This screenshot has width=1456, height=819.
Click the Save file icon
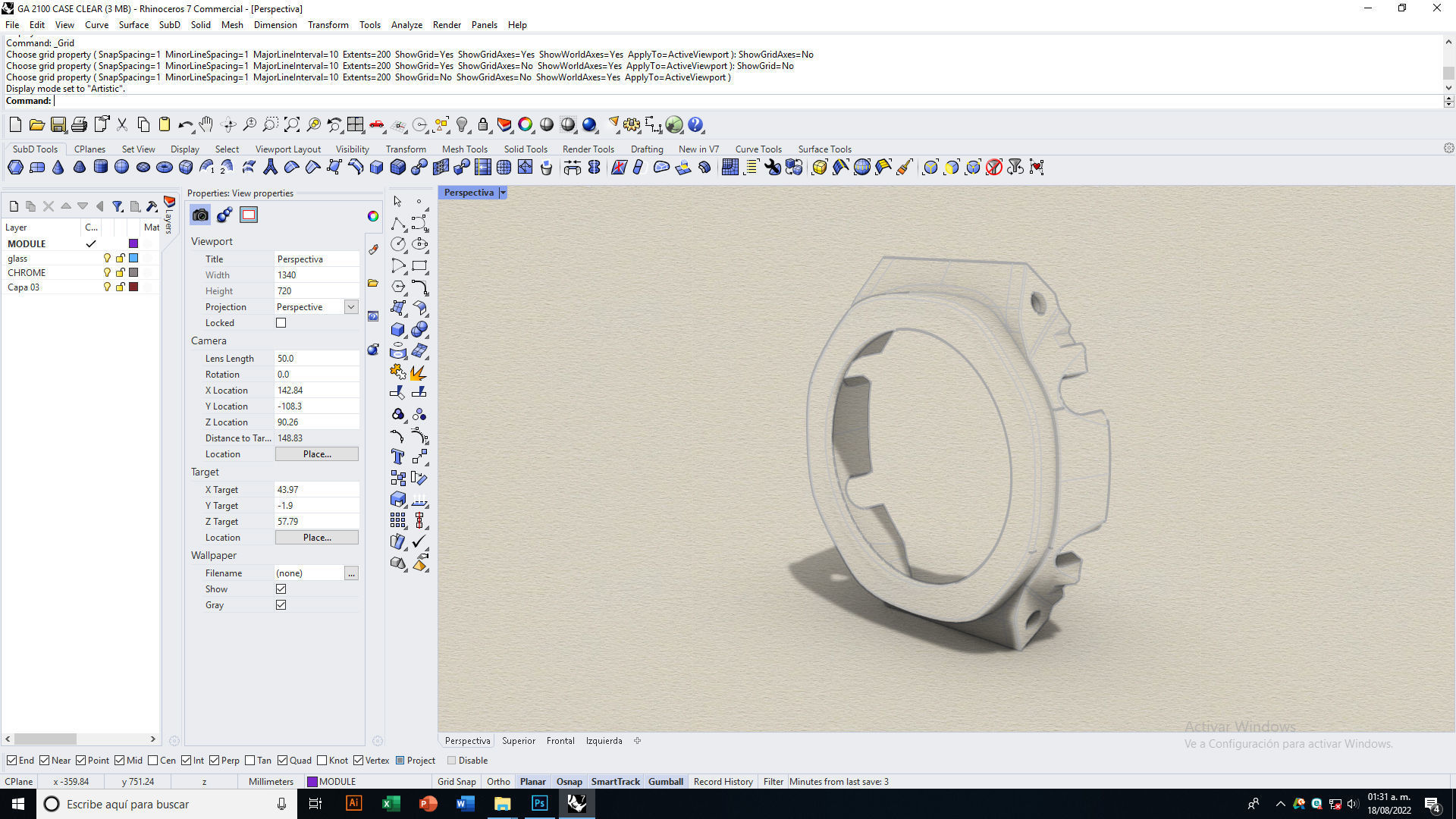pyautogui.click(x=58, y=125)
